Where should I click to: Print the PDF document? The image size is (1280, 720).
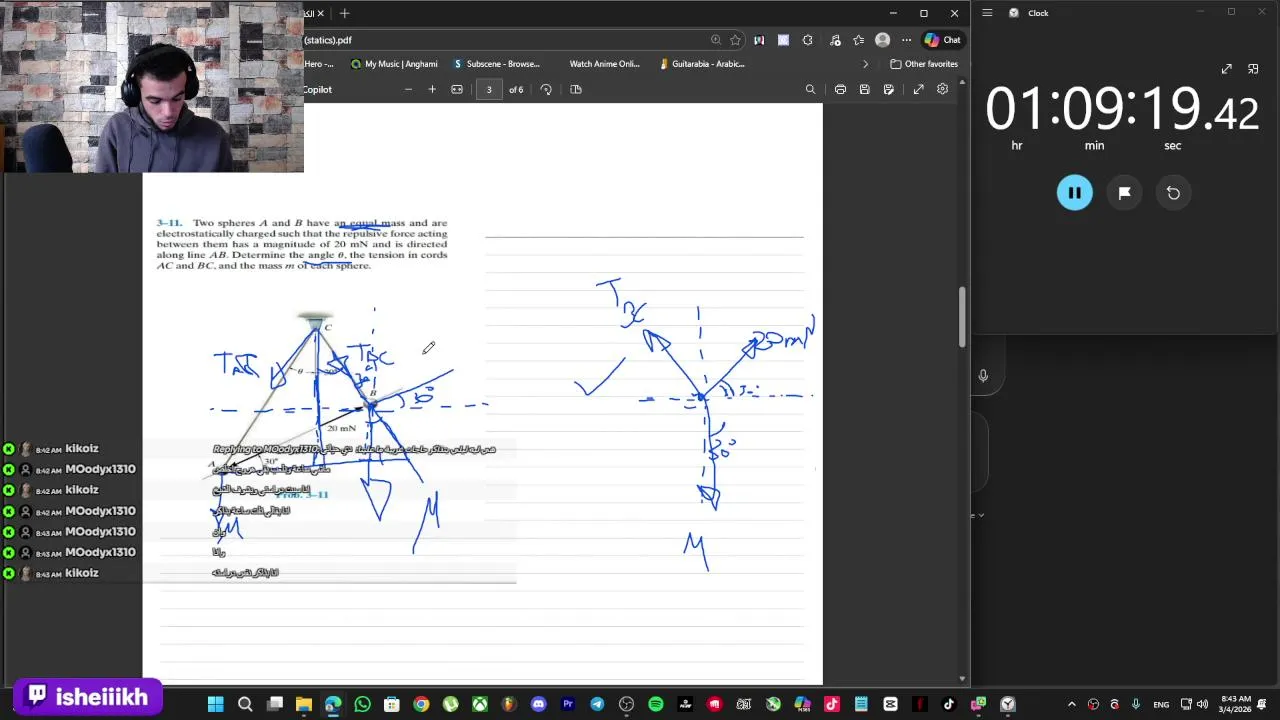coord(840,89)
